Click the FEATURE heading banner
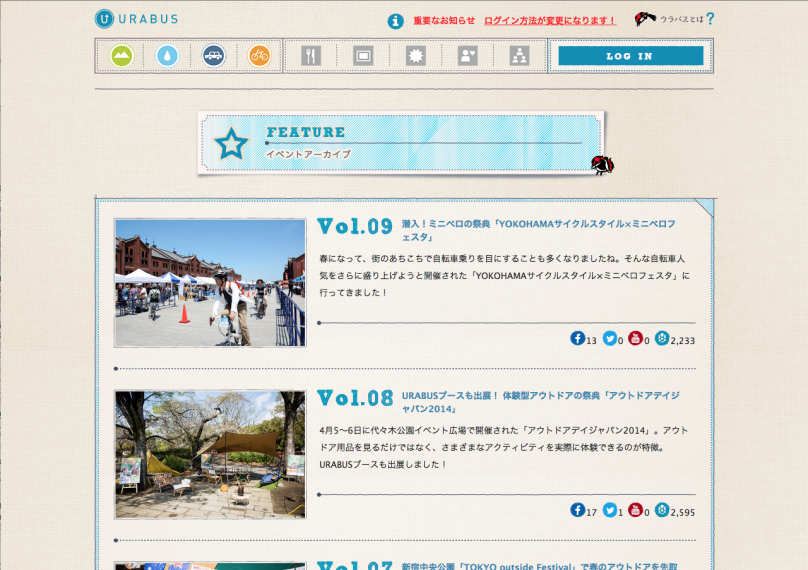 [400, 143]
